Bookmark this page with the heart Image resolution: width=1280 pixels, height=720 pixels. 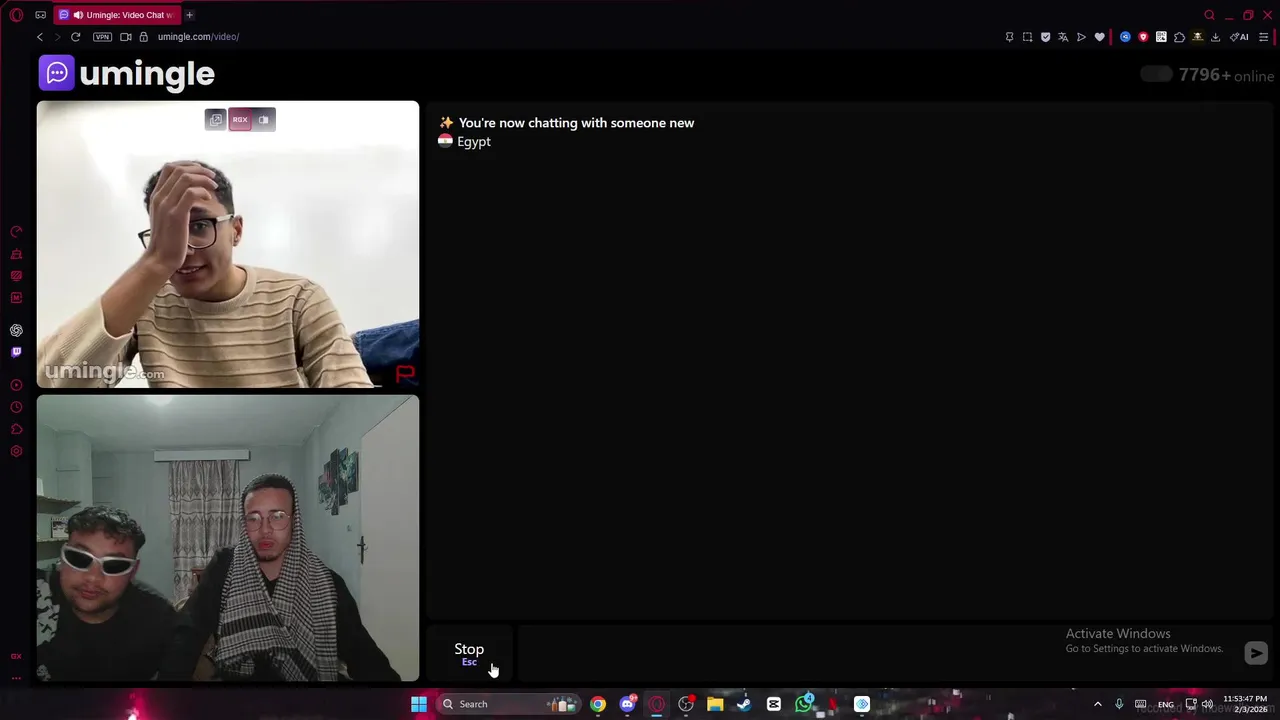(x=1099, y=37)
